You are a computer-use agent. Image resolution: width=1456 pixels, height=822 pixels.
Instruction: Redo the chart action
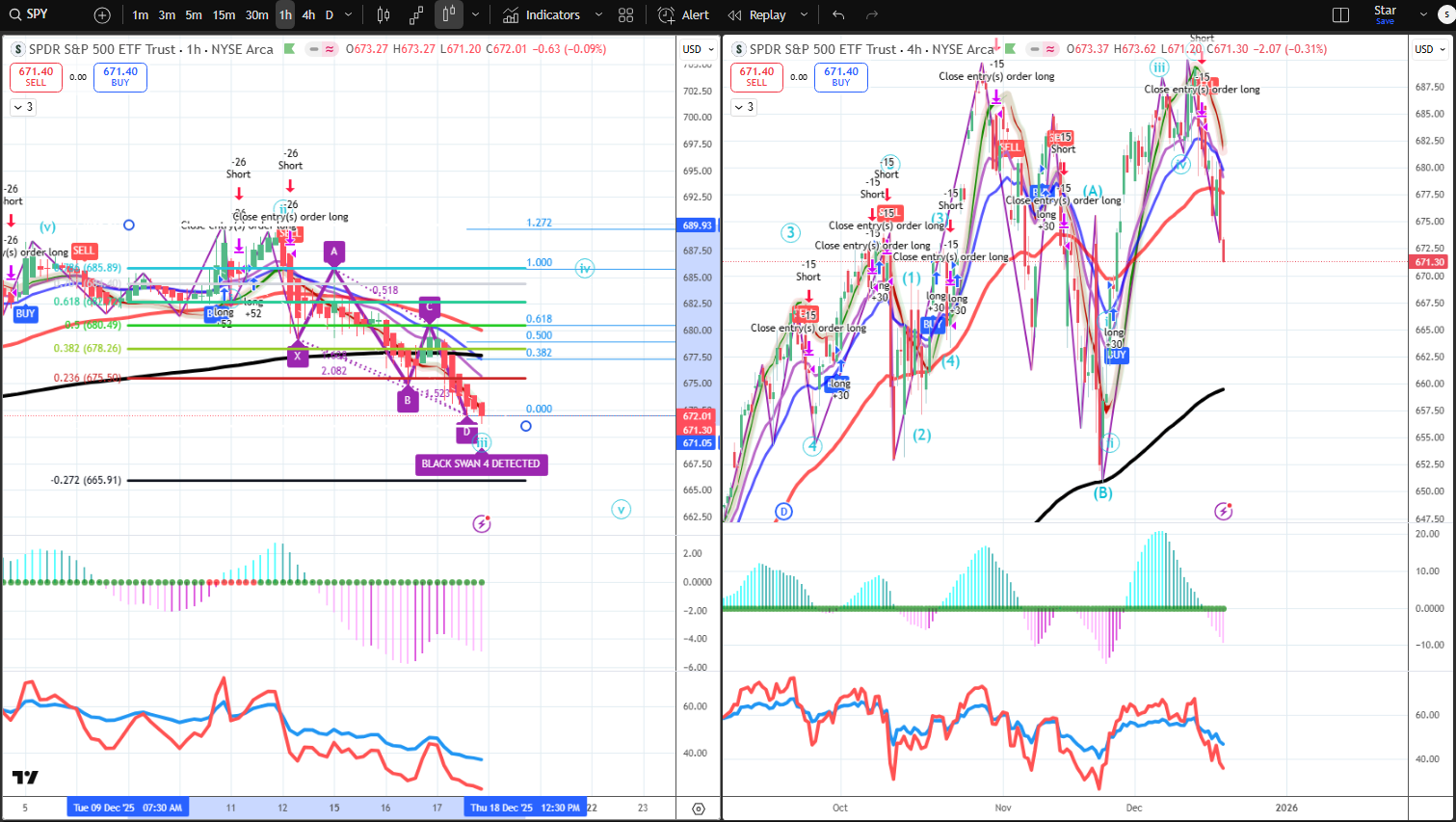872,15
